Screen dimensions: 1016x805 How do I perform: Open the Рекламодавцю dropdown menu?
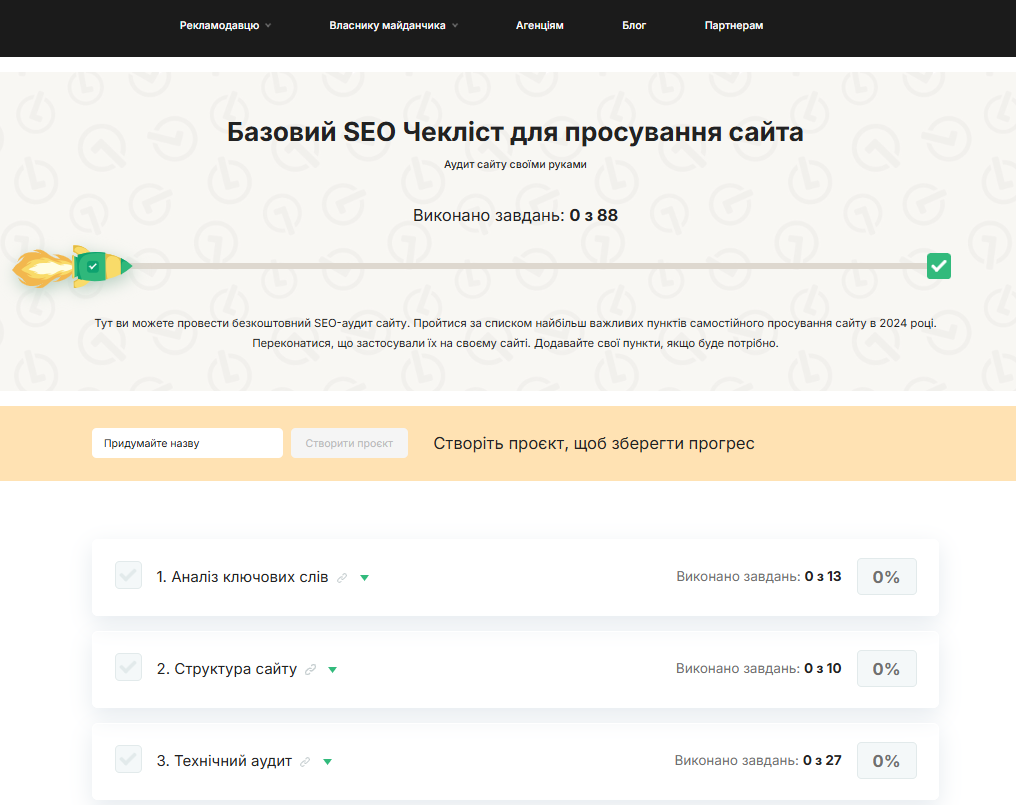(225, 26)
